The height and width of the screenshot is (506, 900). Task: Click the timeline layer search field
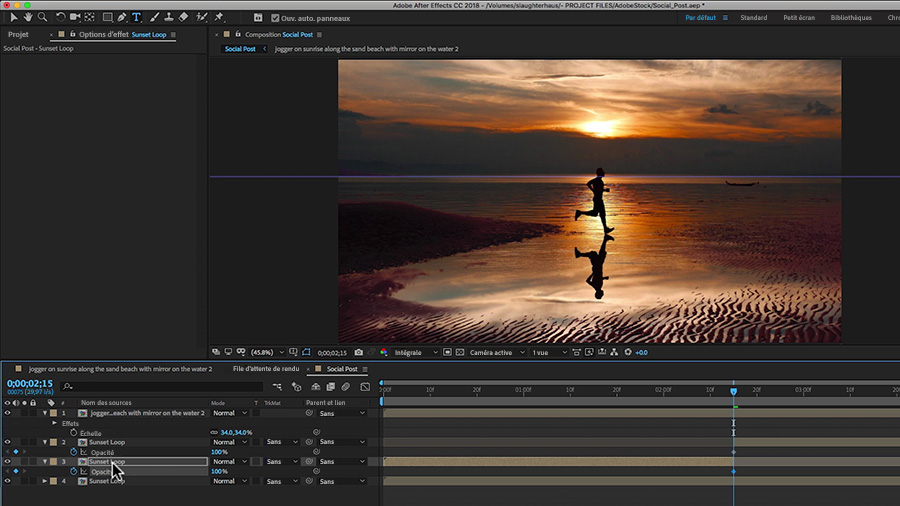[160, 386]
